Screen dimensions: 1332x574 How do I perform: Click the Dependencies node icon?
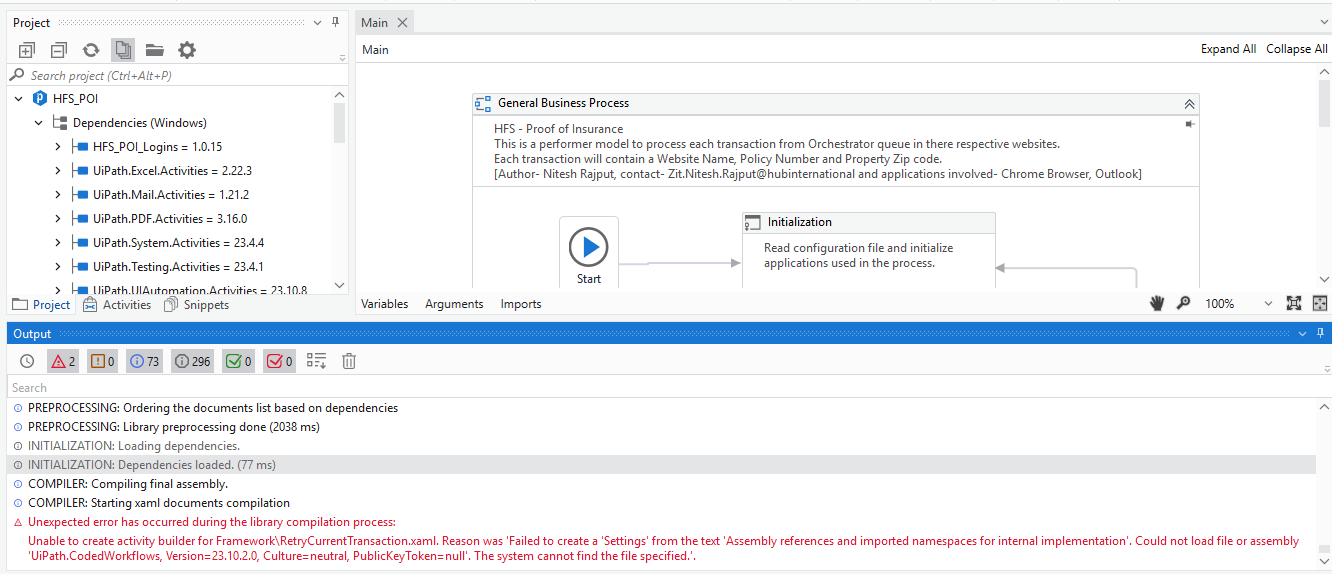(x=60, y=123)
